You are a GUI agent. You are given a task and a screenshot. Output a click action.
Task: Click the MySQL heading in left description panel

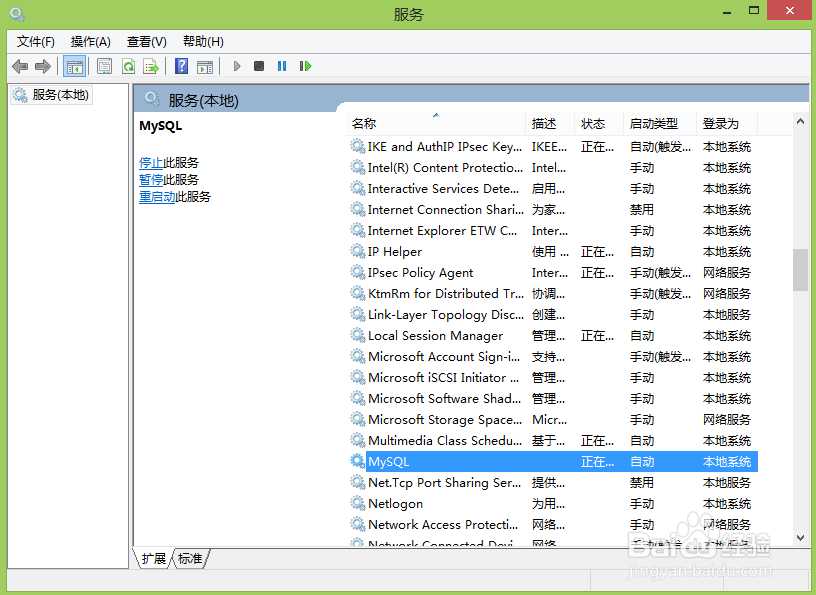pyautogui.click(x=161, y=125)
